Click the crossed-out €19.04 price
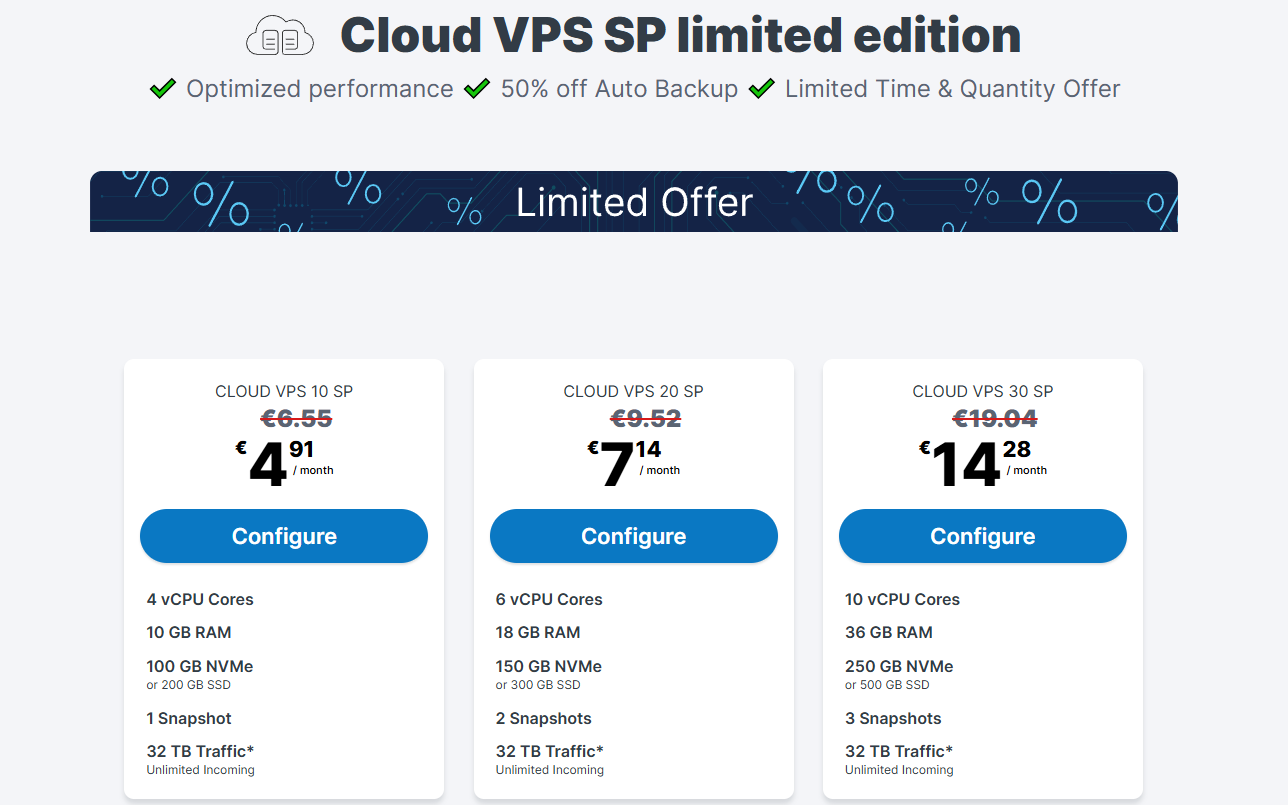1288x805 pixels. click(994, 418)
